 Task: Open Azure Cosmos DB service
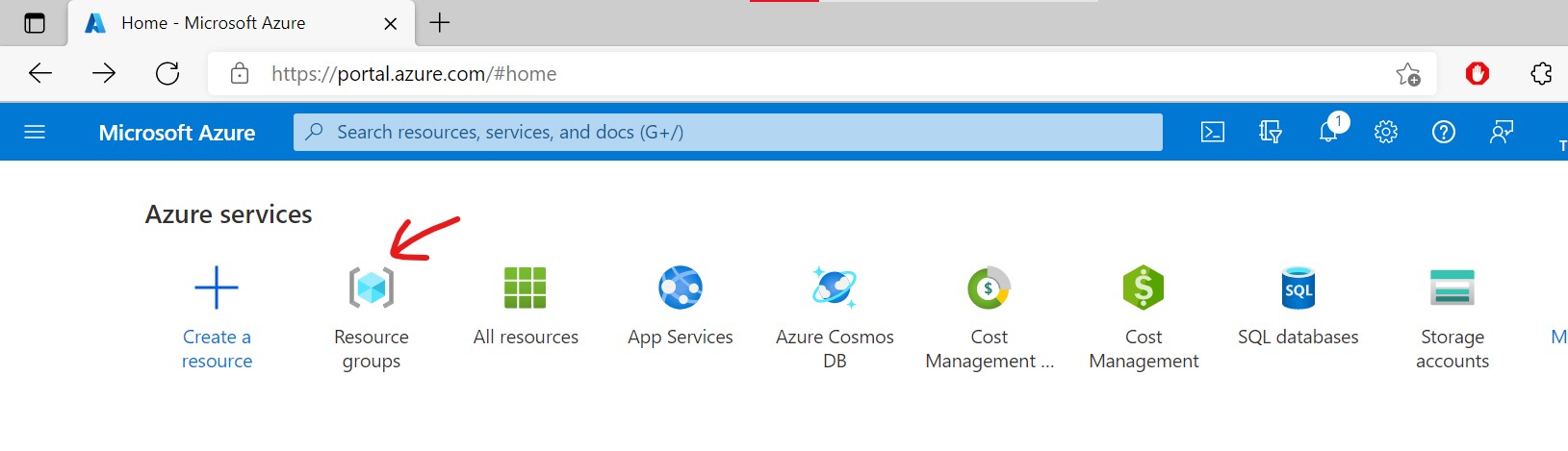(835, 288)
